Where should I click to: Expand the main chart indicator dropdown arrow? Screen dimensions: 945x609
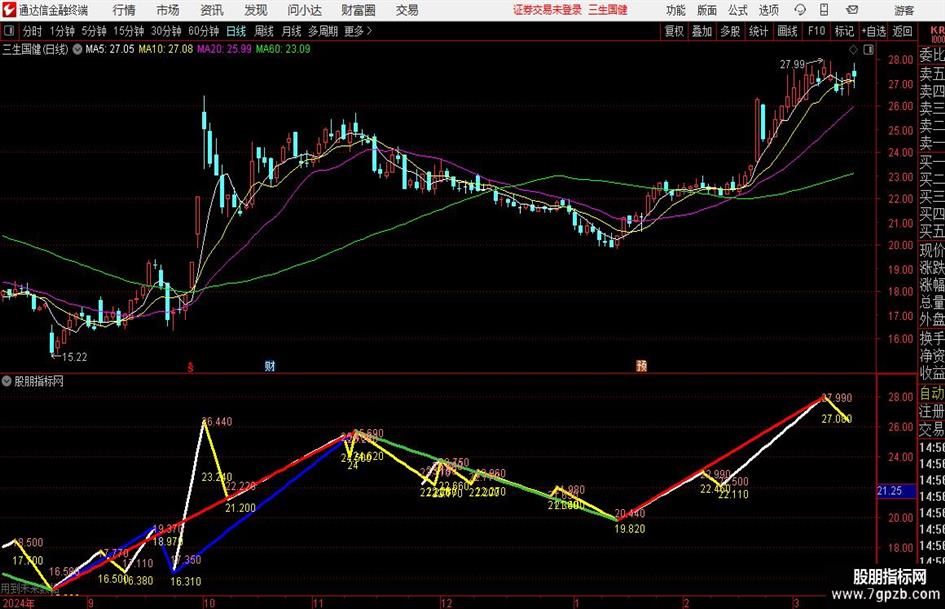77,49
